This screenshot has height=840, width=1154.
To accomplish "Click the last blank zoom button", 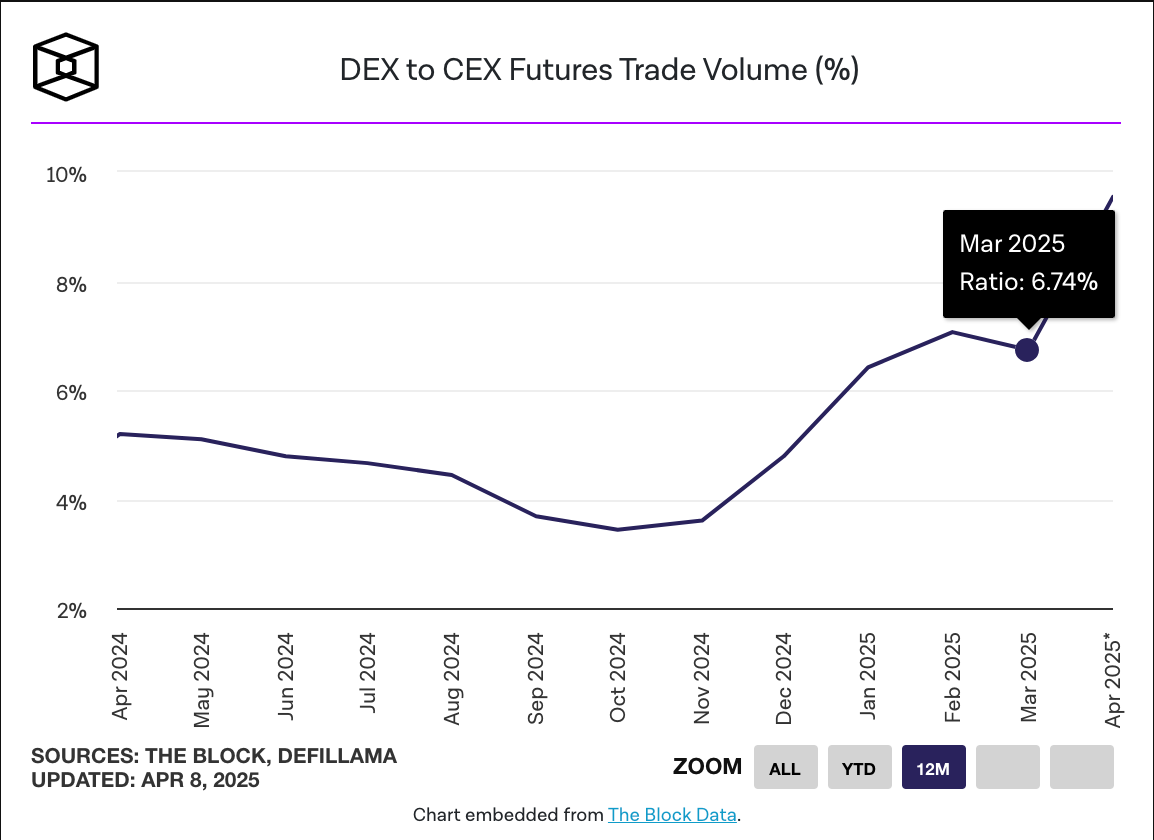I will (1081, 767).
